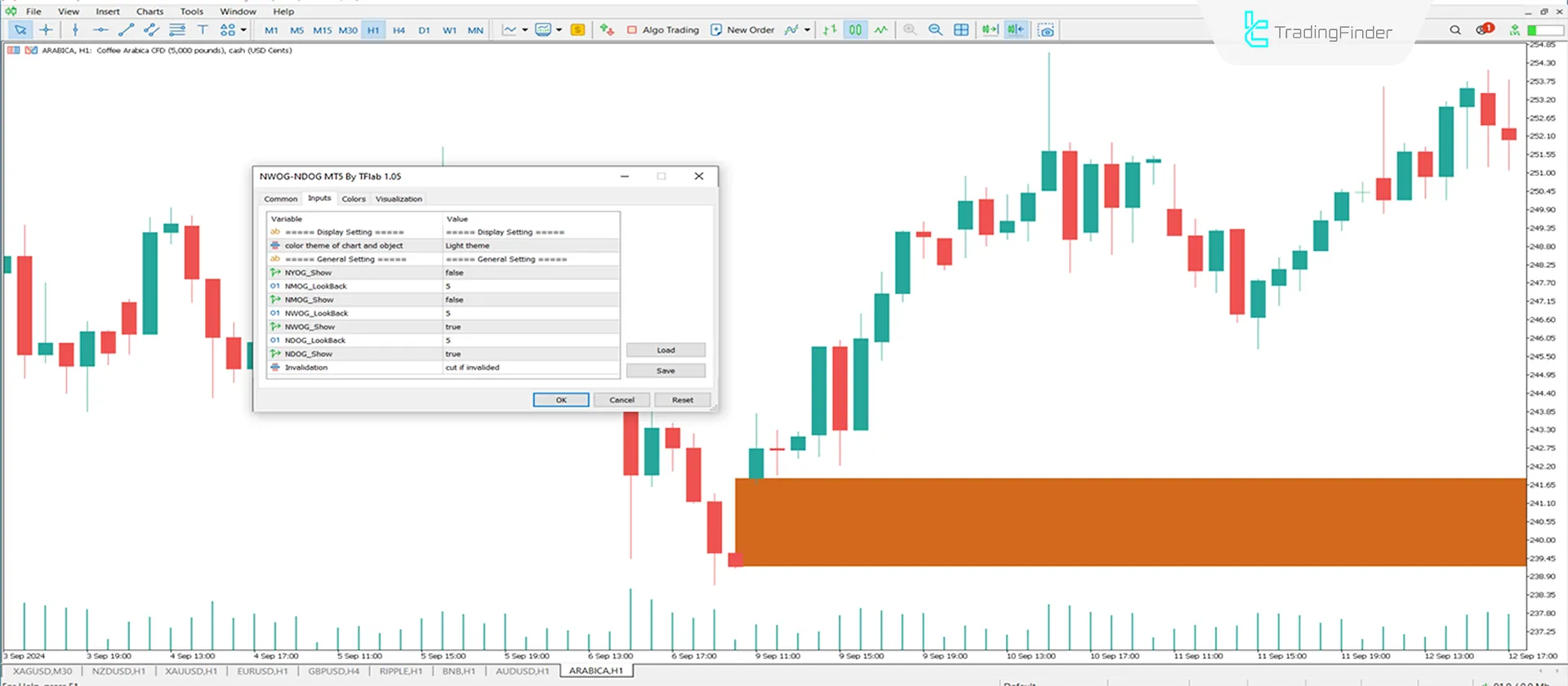Open search with the magnifier icon
This screenshot has height=686, width=1568.
1455,30
